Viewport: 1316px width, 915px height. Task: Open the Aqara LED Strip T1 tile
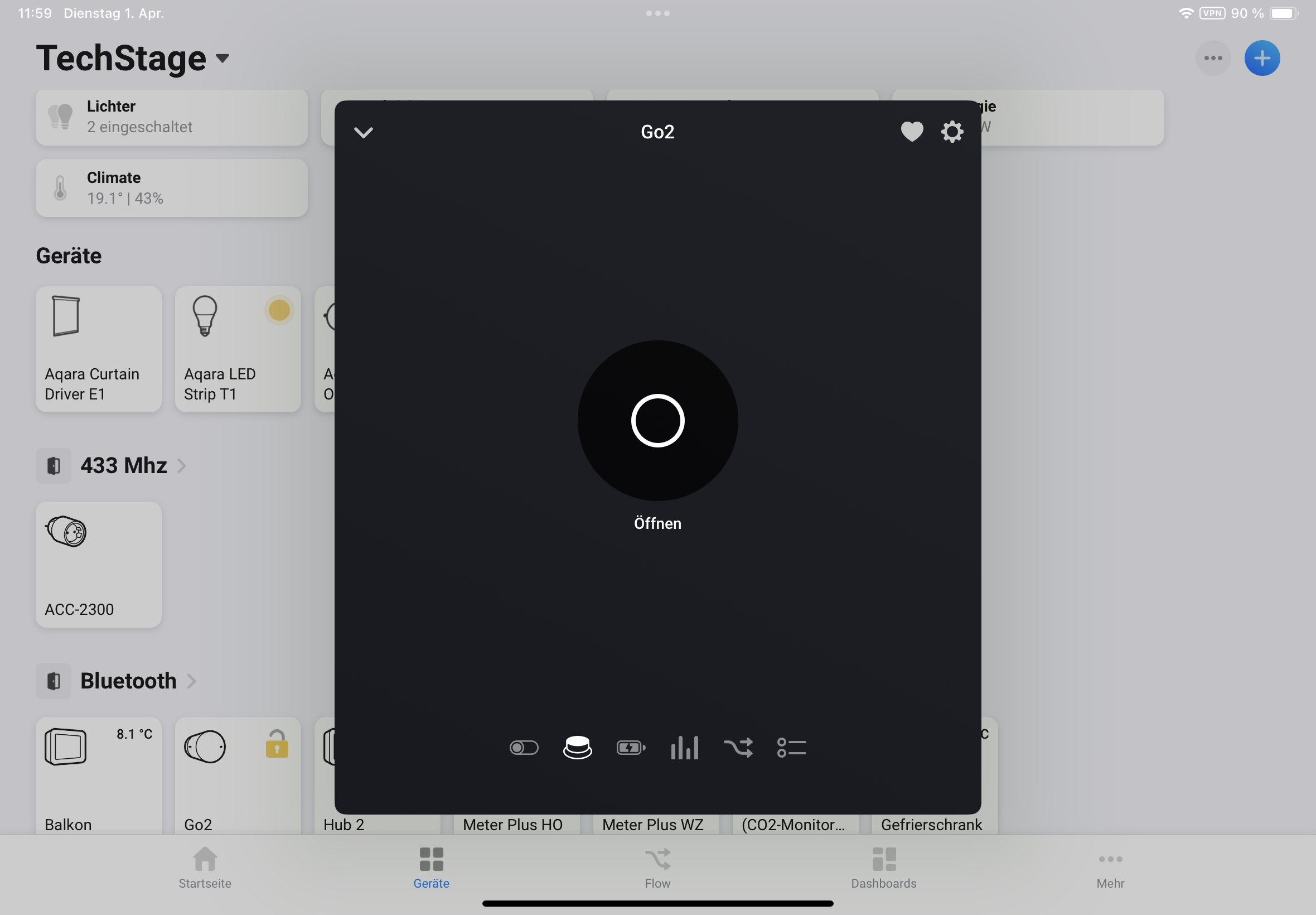point(238,349)
